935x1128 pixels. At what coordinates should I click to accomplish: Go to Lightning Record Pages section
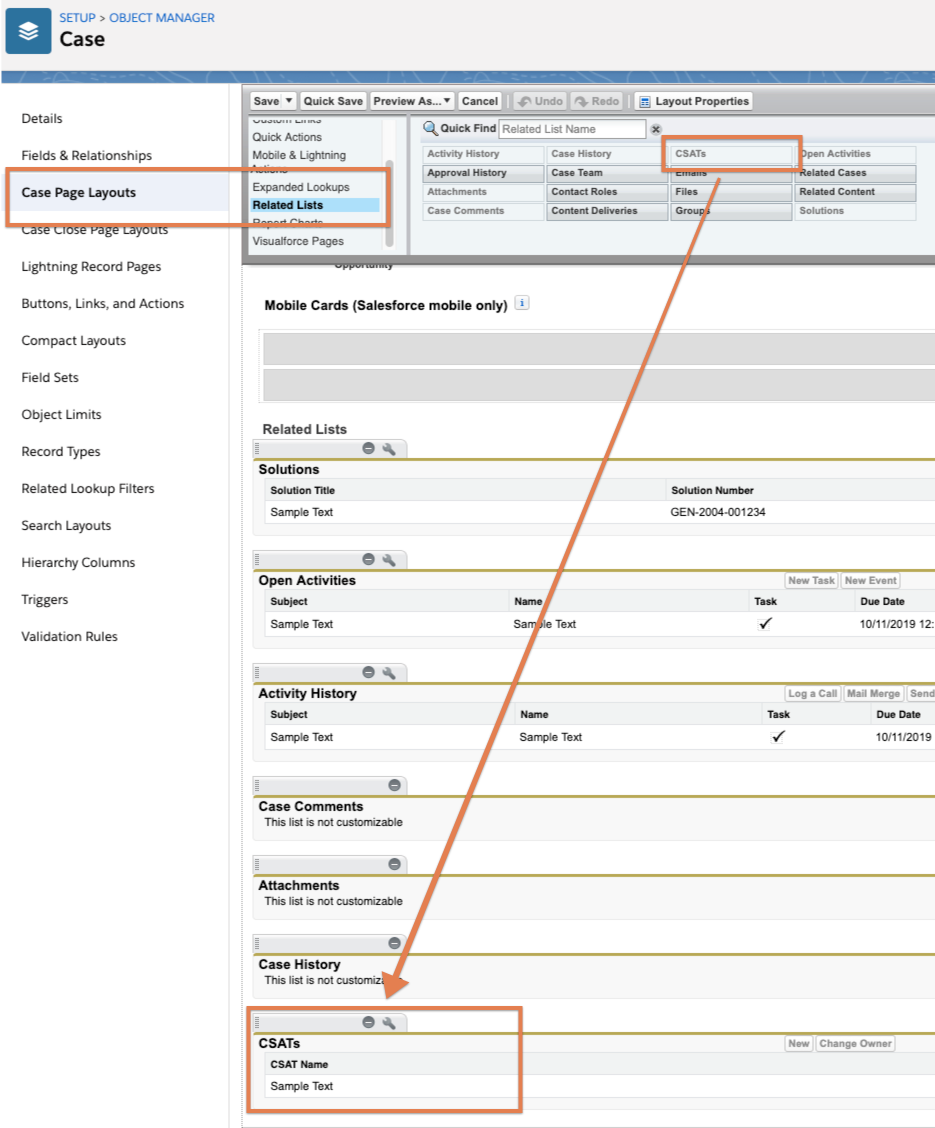[x=91, y=266]
